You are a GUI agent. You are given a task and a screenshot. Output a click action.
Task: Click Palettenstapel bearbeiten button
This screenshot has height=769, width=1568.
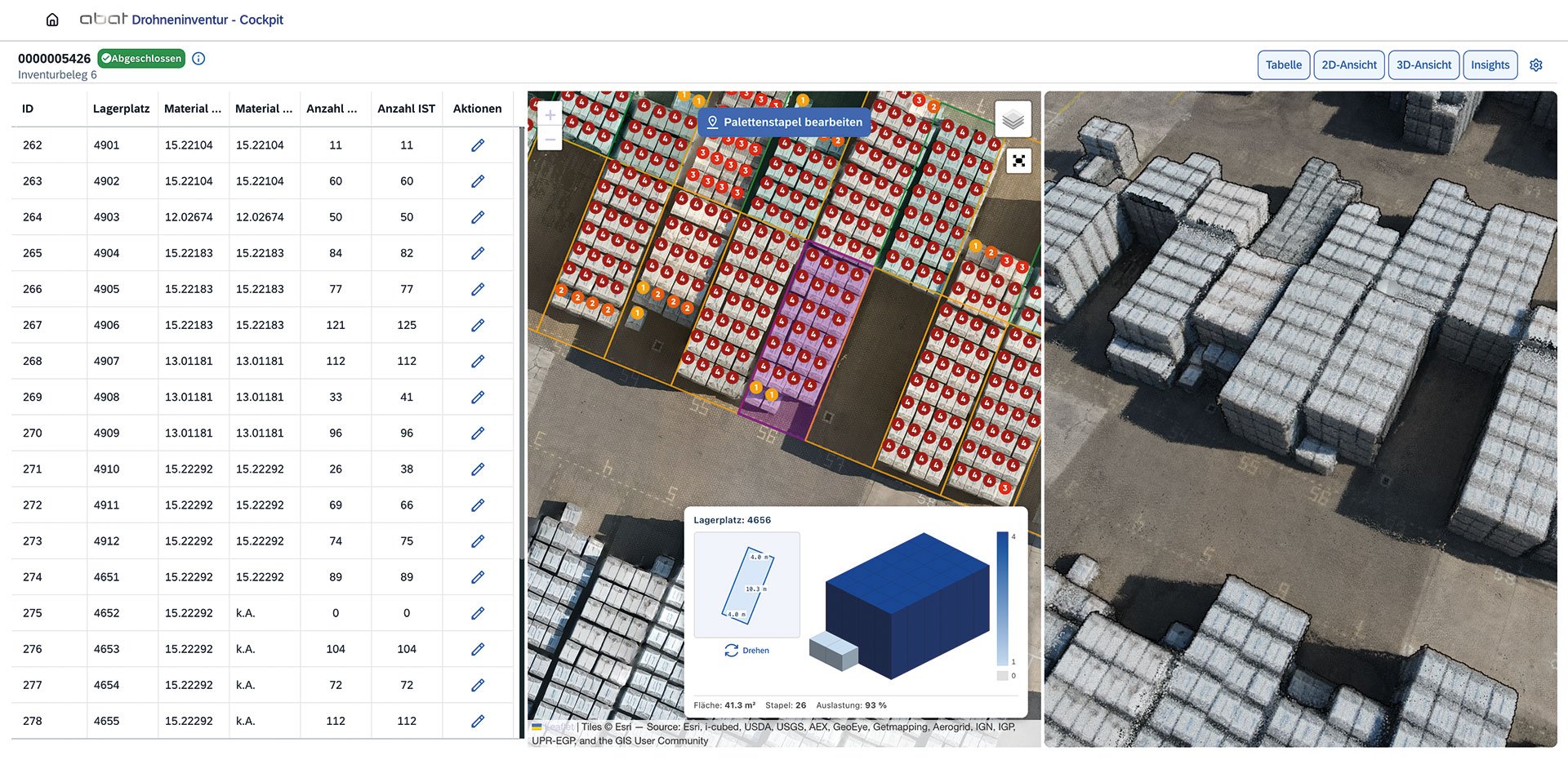click(x=784, y=122)
